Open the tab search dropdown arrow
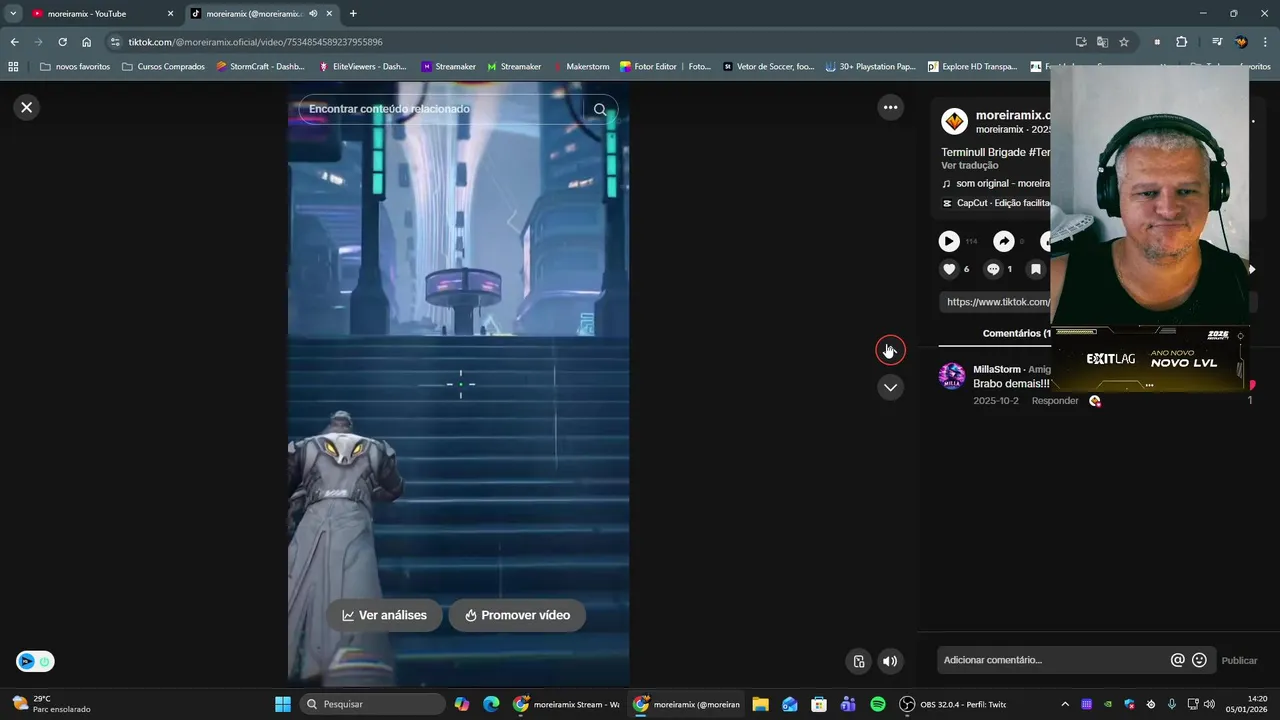Viewport: 1280px width, 720px height. point(13,14)
